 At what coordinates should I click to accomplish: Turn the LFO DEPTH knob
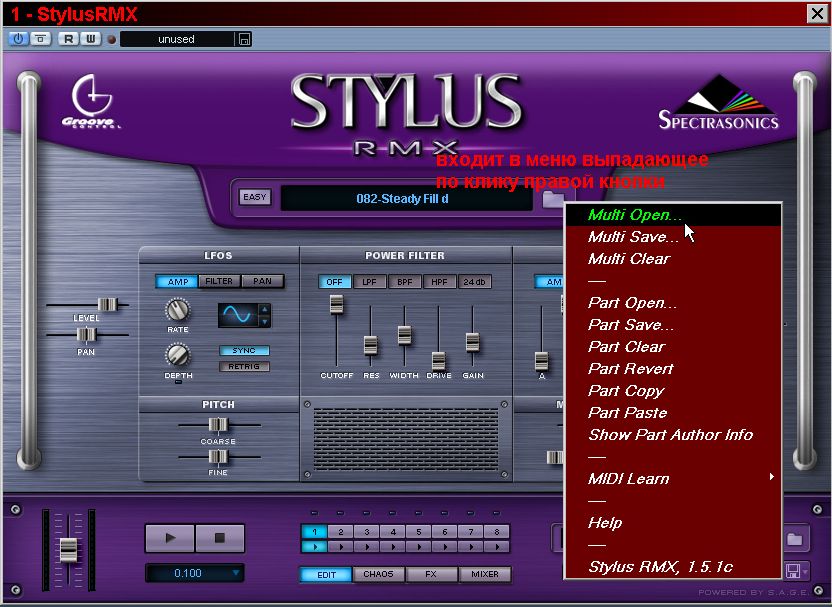point(178,355)
